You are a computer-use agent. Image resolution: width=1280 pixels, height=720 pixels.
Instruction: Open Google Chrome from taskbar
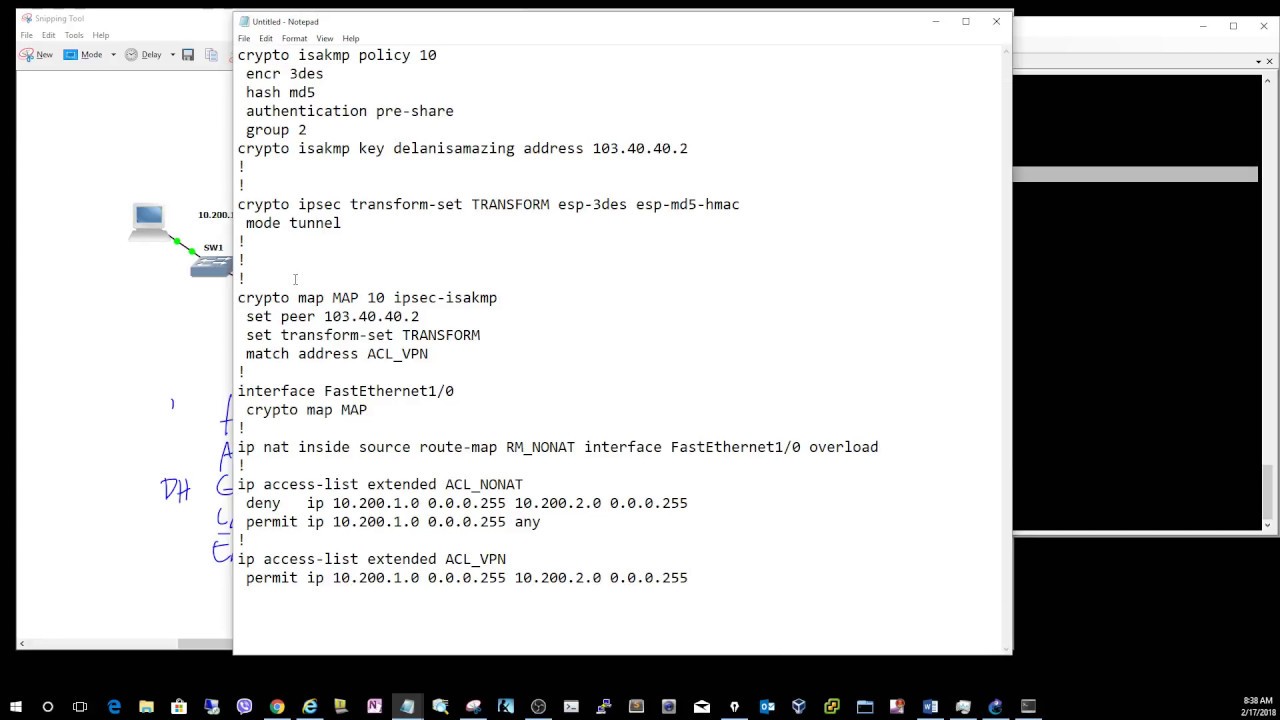coord(277,707)
